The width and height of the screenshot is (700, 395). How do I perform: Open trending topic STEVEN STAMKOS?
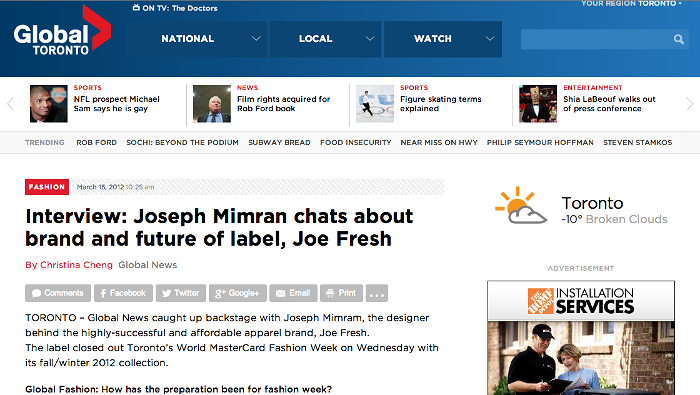click(x=638, y=142)
